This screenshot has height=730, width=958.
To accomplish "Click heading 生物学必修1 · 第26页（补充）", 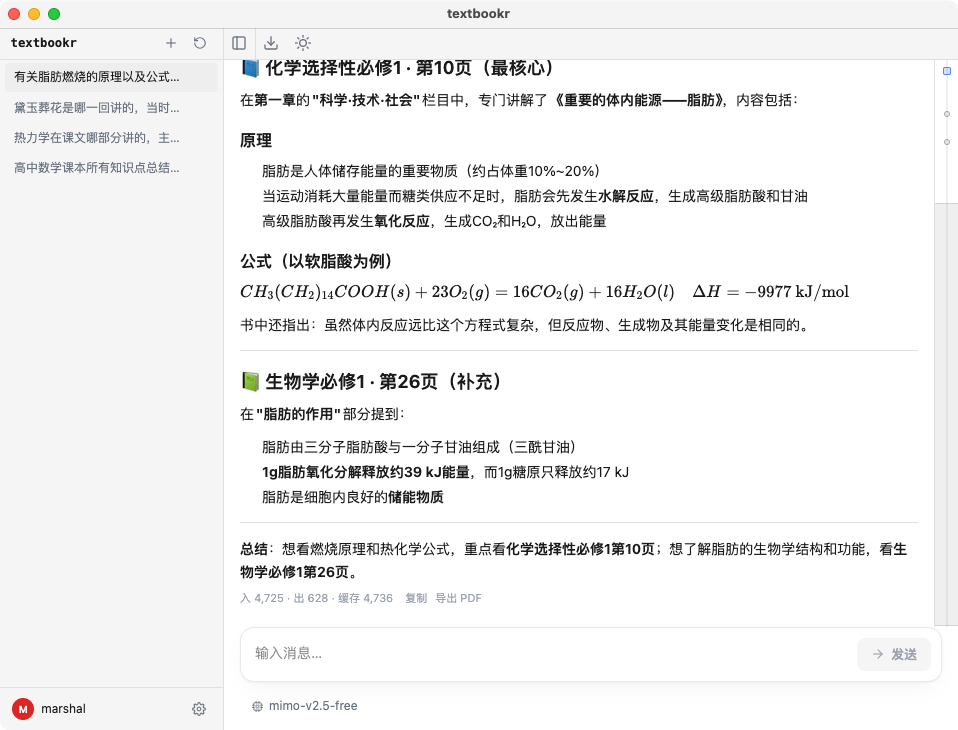I will click(383, 382).
